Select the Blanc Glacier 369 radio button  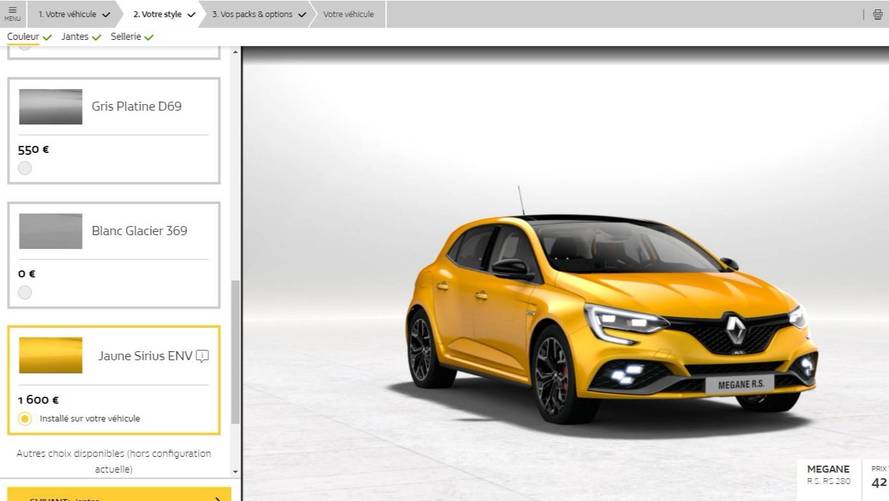click(x=25, y=292)
